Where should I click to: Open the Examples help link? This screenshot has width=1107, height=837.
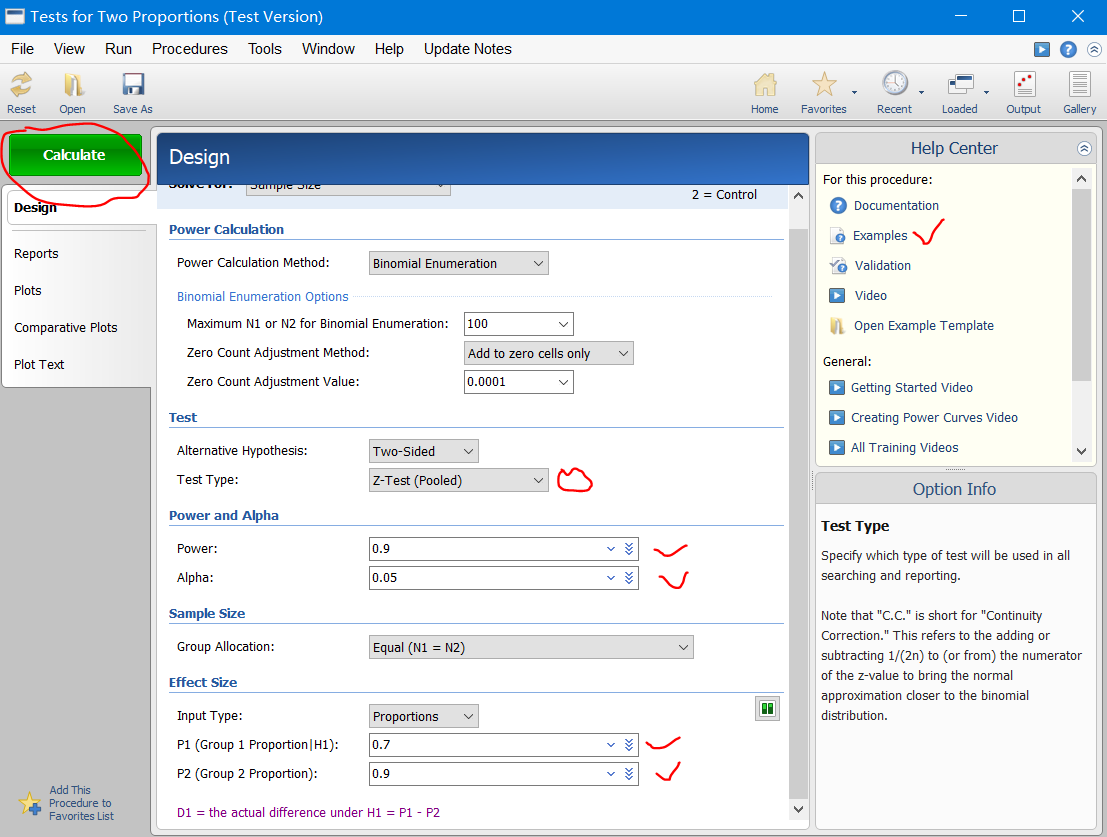click(880, 236)
